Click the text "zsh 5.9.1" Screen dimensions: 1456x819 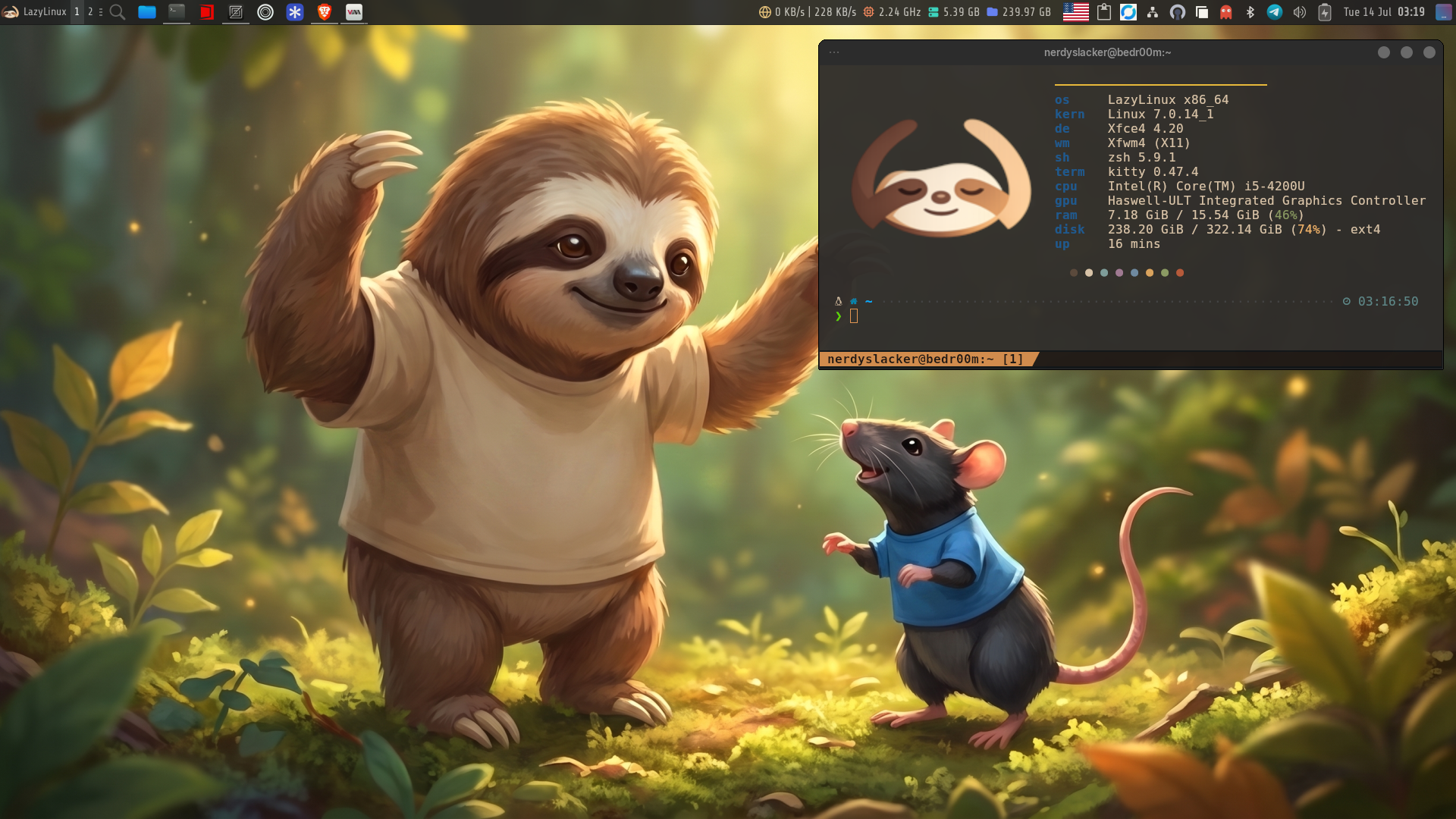tap(1141, 157)
